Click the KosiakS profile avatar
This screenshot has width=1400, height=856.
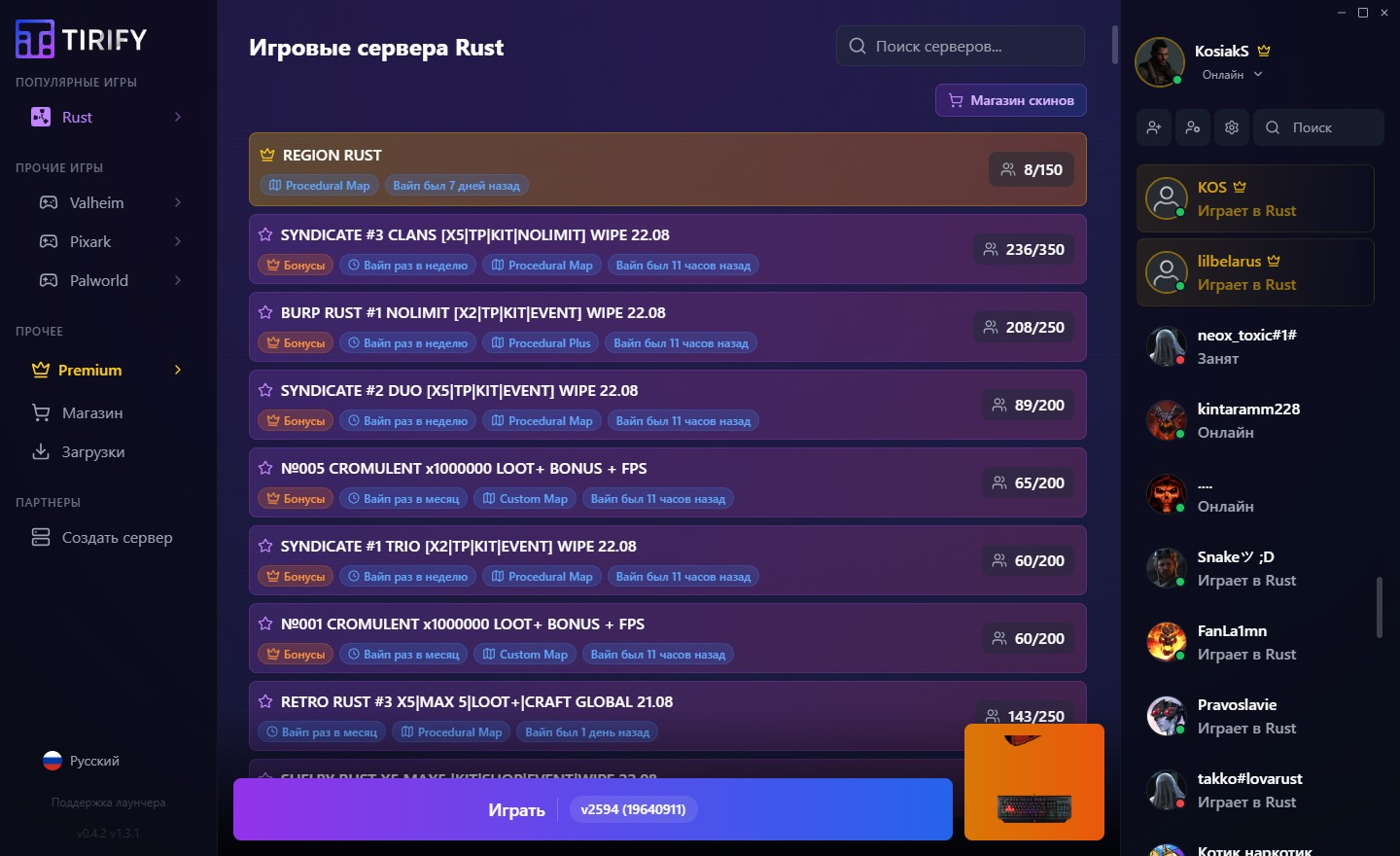pyautogui.click(x=1160, y=62)
